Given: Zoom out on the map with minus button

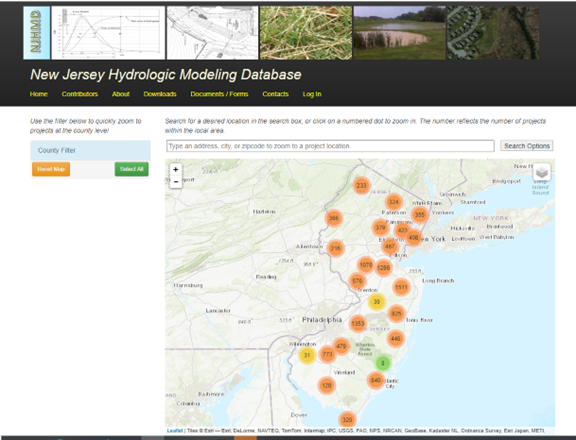Looking at the screenshot, I should click(176, 182).
